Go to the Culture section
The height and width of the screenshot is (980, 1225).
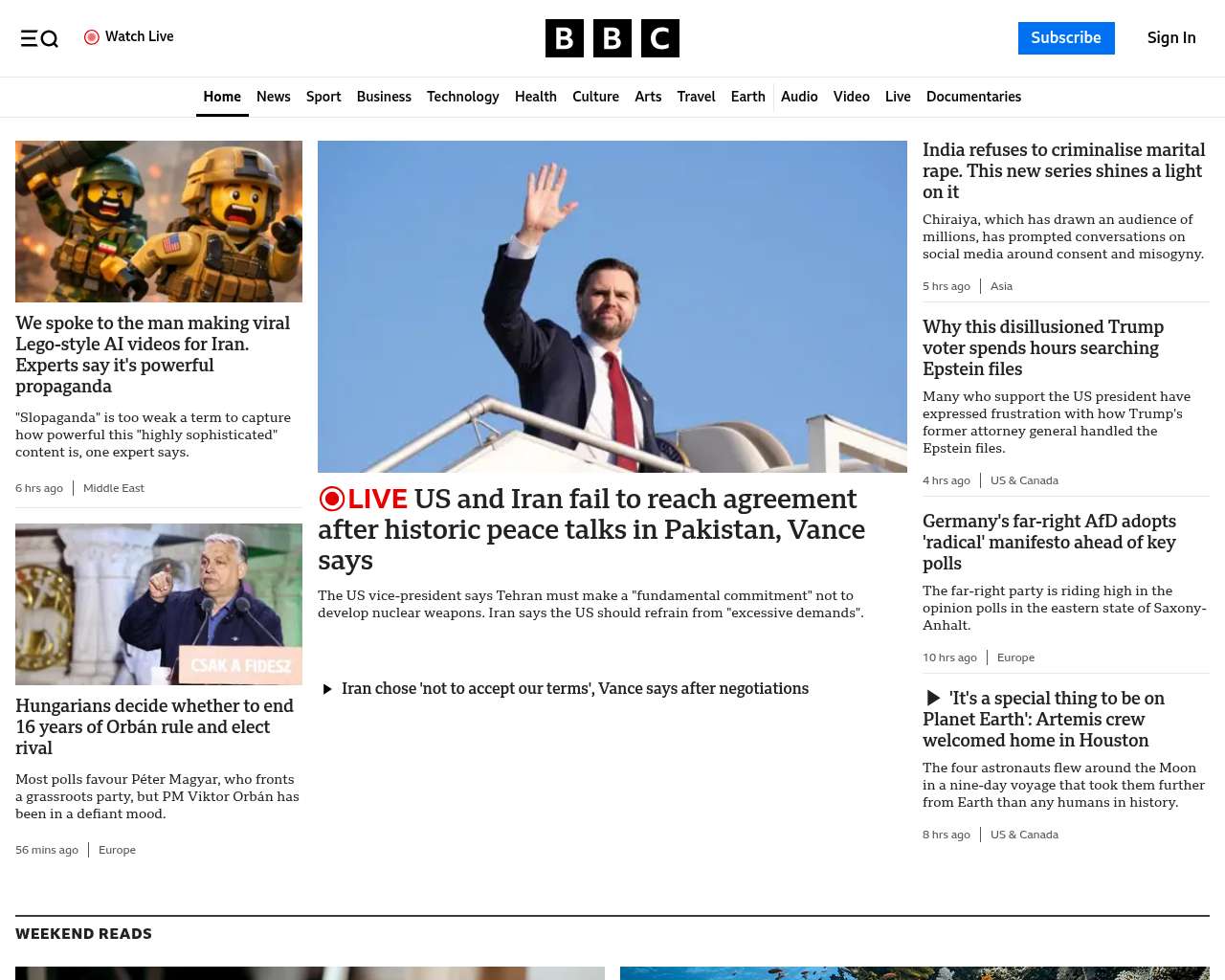(595, 97)
